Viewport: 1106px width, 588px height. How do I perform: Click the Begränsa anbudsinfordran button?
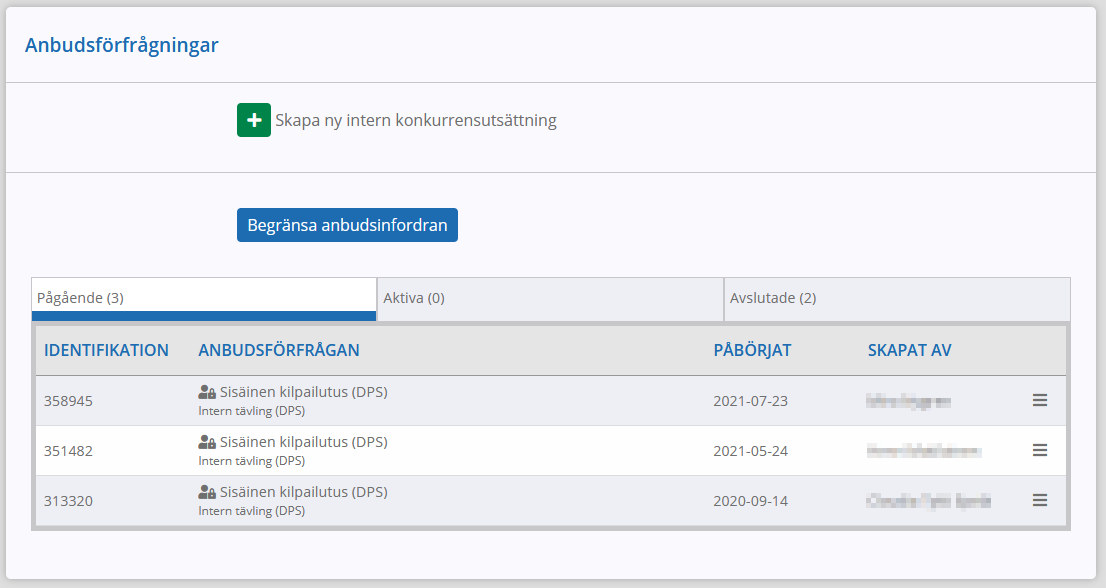click(x=347, y=225)
